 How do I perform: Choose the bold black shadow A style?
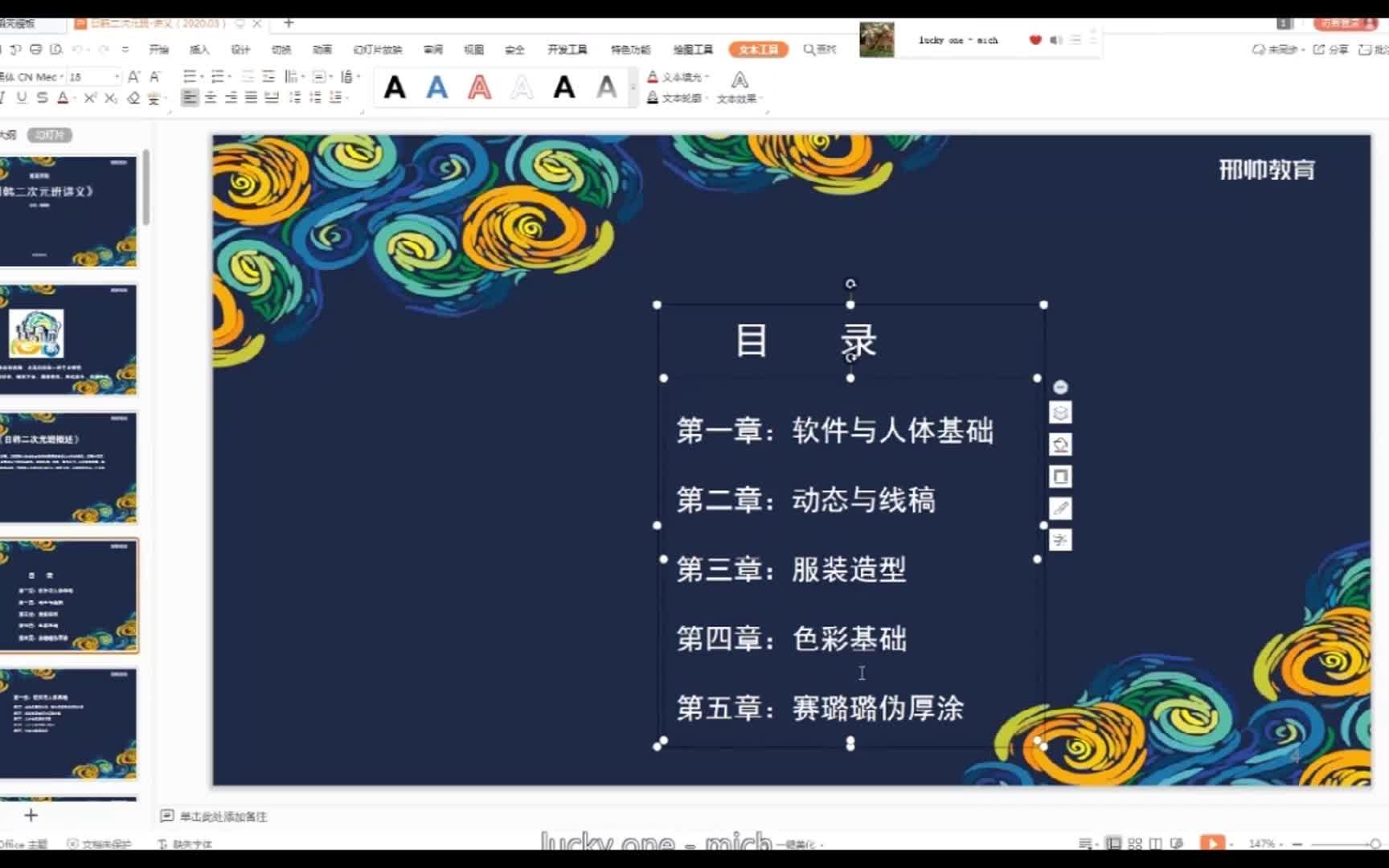click(564, 87)
